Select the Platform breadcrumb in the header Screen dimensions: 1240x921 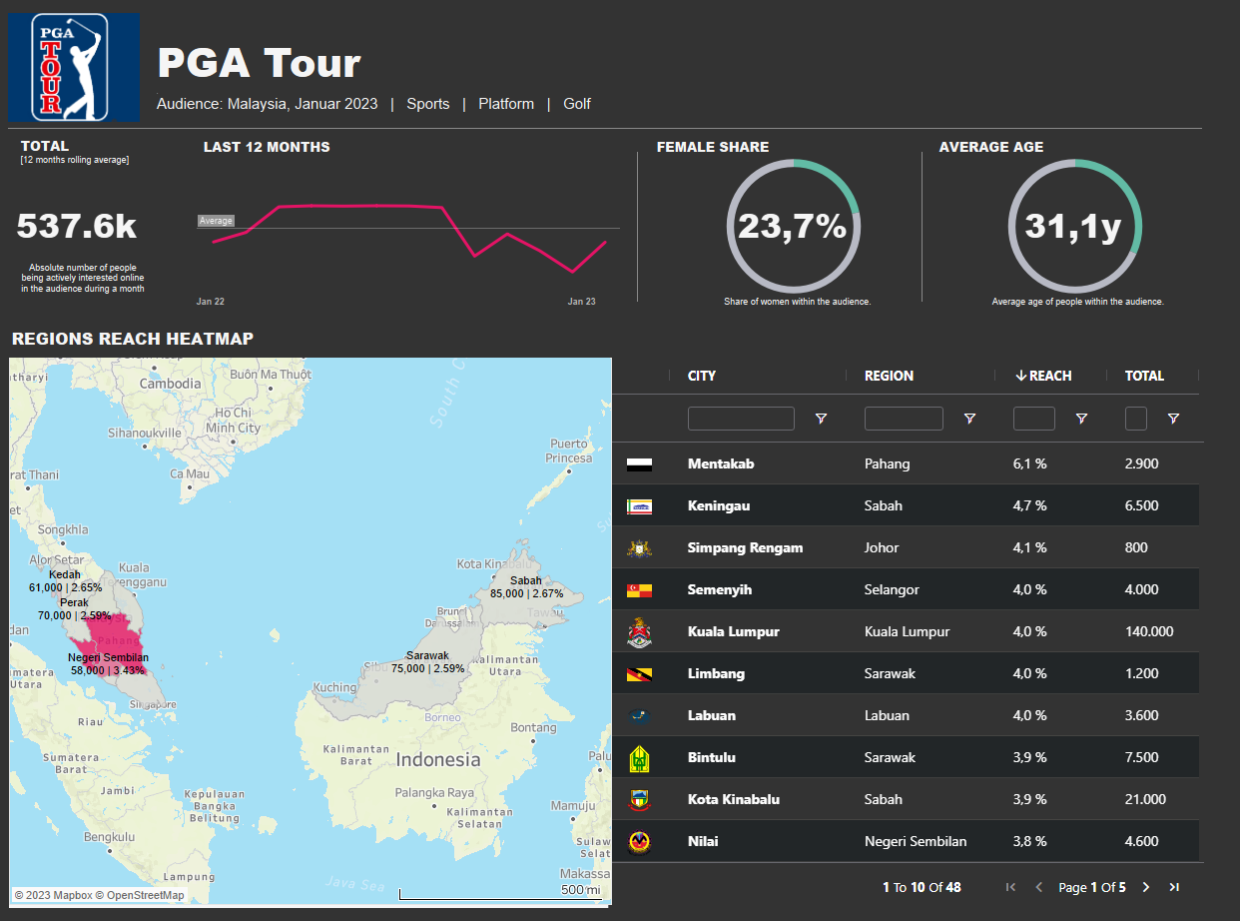pos(506,104)
